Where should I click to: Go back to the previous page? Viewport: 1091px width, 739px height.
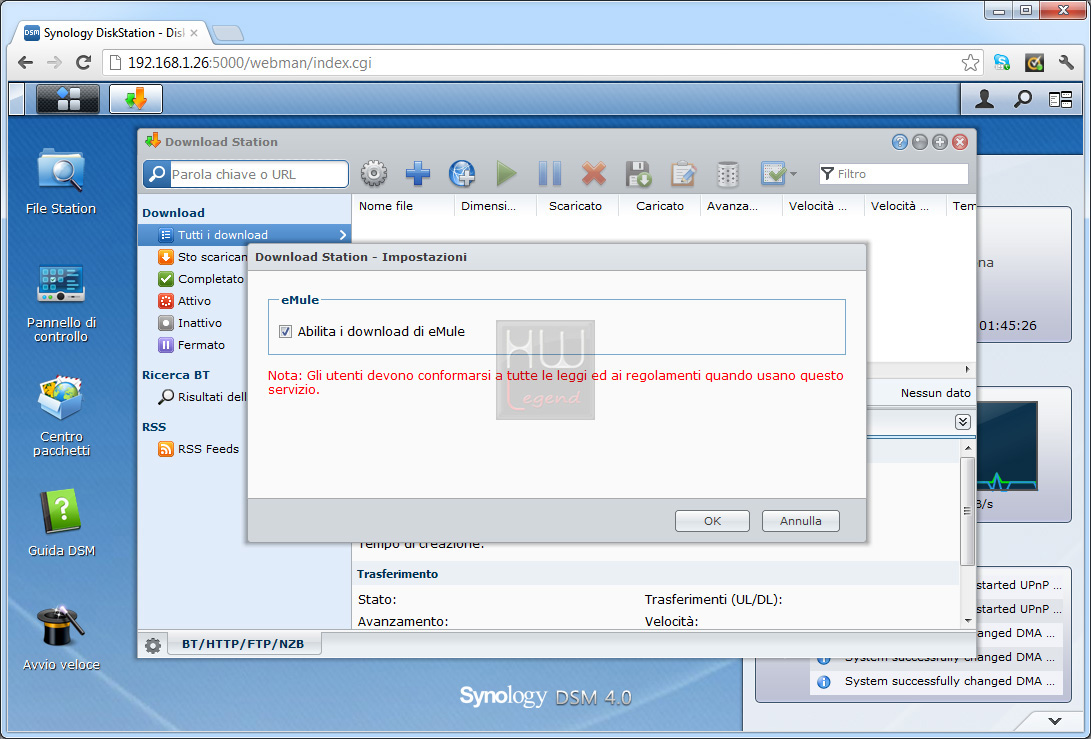26,63
